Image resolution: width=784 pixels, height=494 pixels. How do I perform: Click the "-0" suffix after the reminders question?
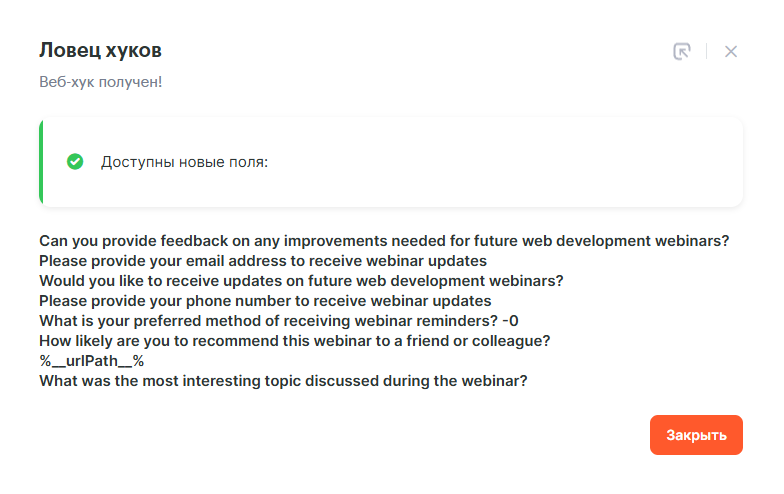click(x=510, y=321)
